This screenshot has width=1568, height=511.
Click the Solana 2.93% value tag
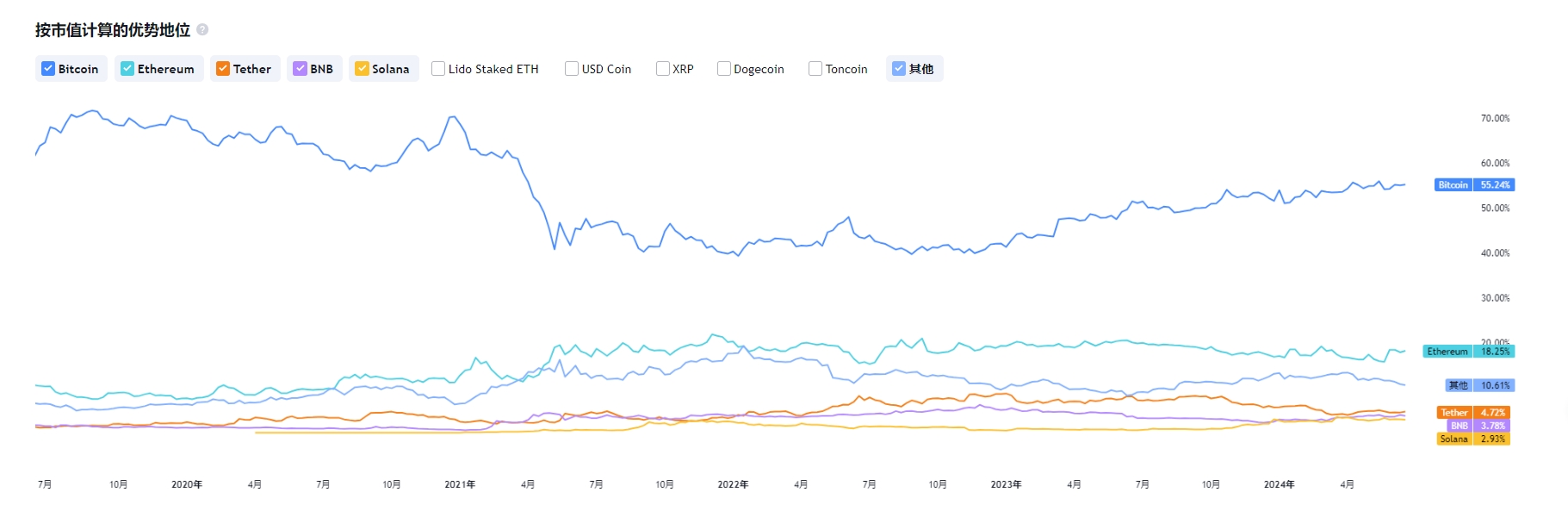(1473, 439)
